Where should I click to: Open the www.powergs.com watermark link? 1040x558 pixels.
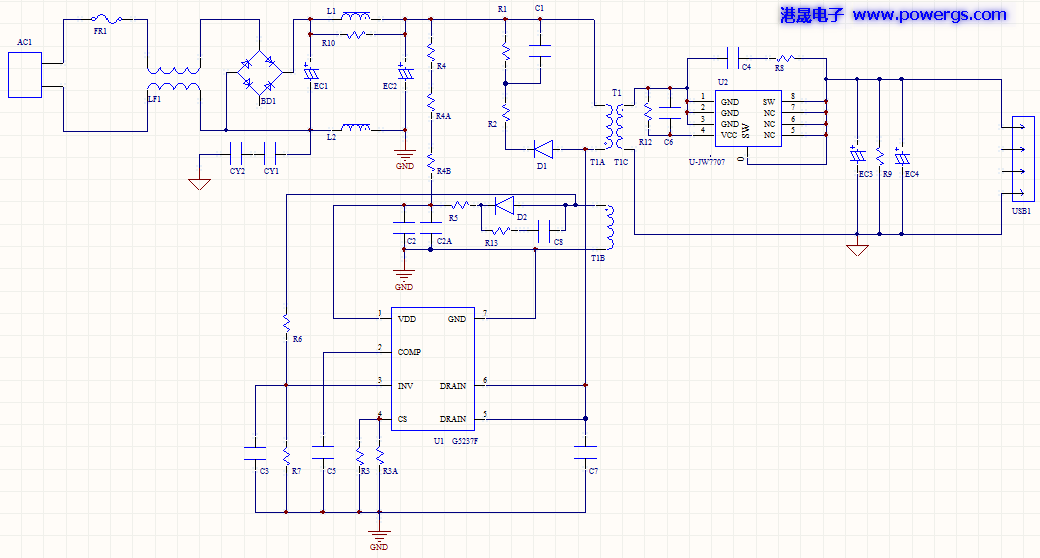(929, 15)
